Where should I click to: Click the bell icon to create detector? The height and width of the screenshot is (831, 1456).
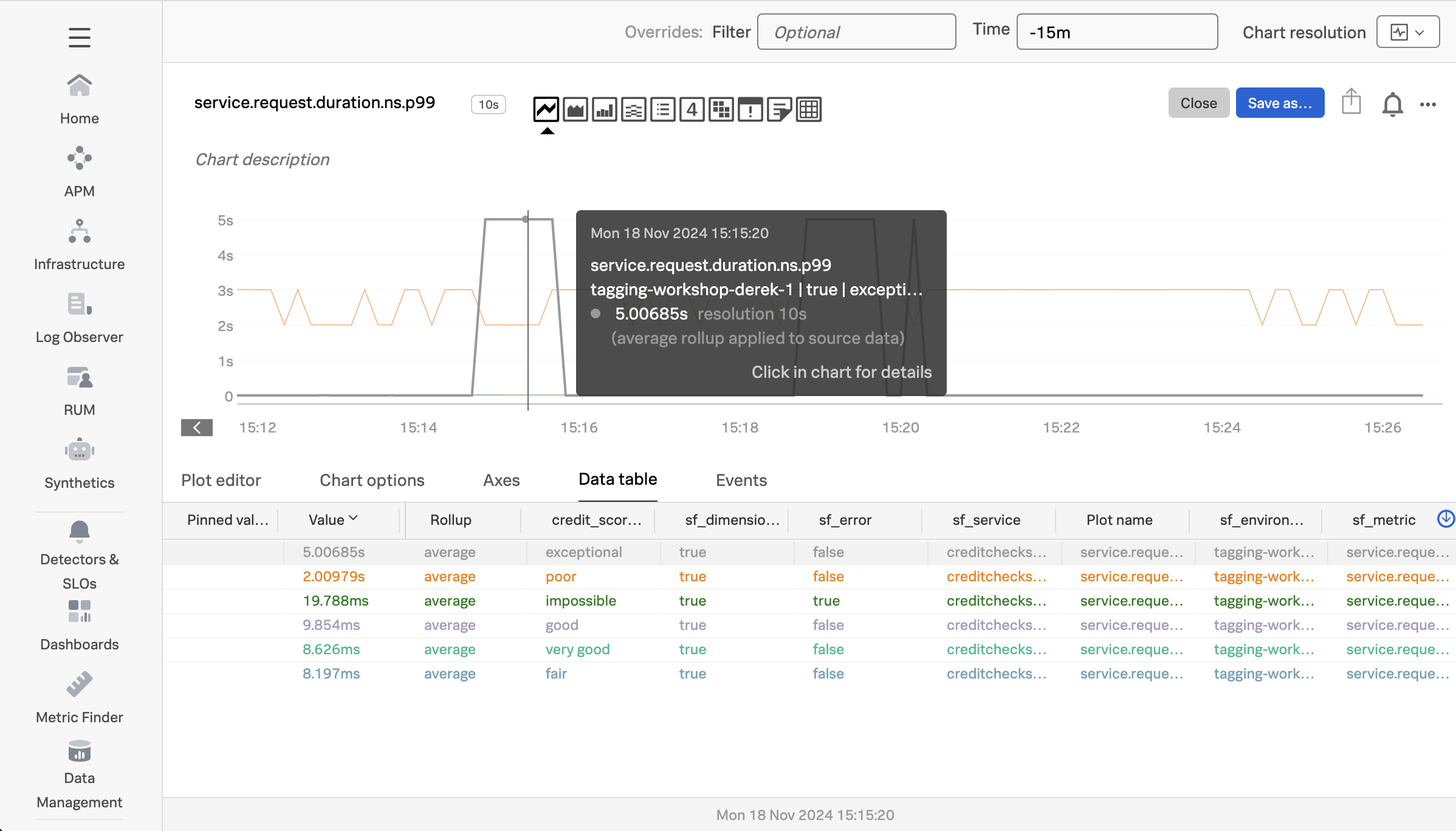(x=1392, y=104)
